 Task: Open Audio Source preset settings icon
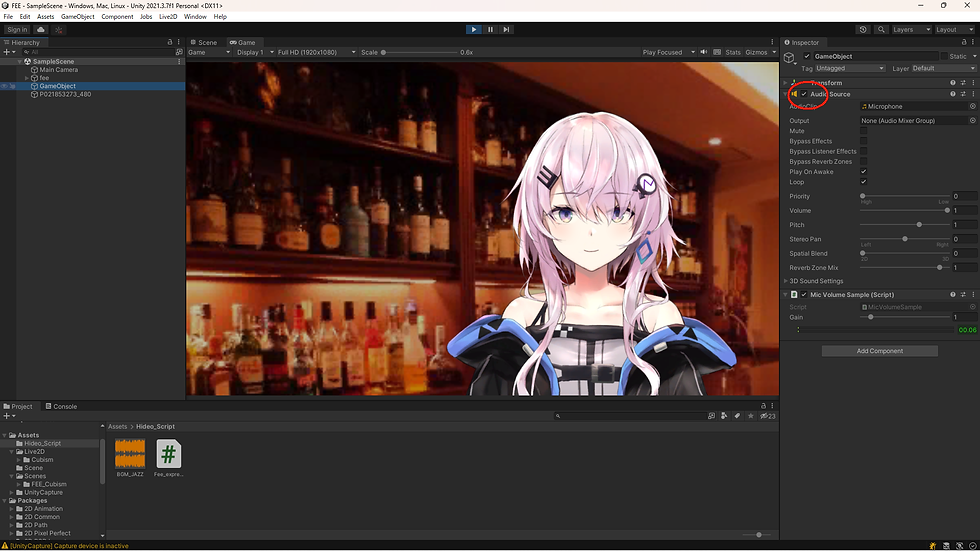point(963,94)
